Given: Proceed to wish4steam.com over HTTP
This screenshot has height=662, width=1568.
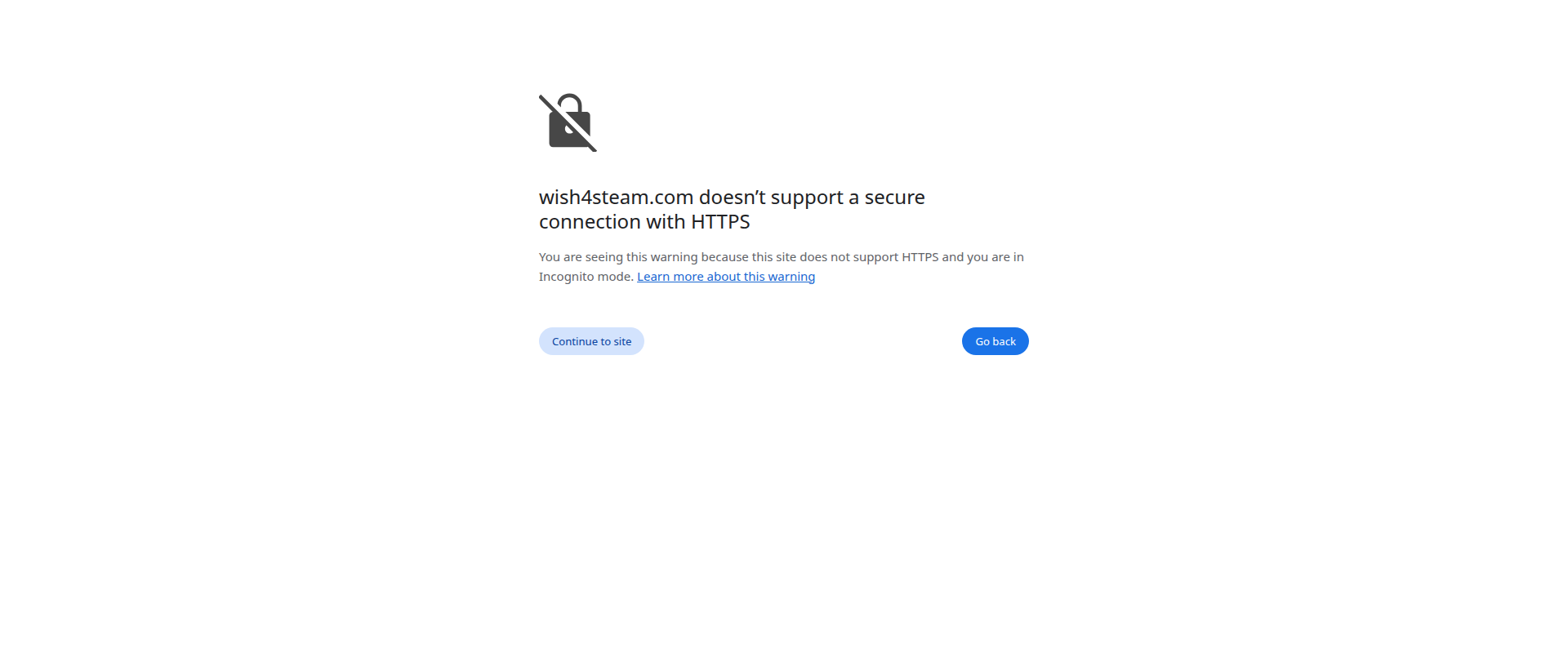Looking at the screenshot, I should click(591, 341).
